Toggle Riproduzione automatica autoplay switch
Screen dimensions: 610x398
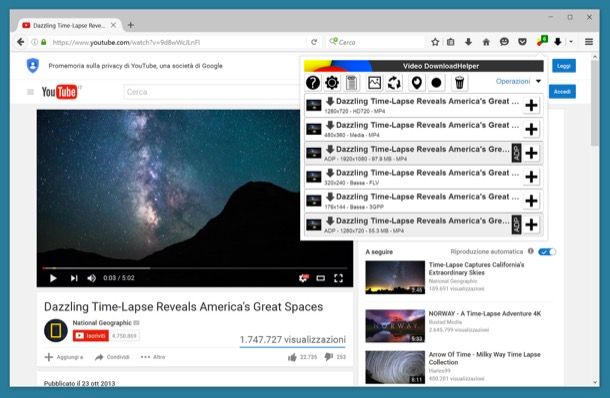pos(547,252)
